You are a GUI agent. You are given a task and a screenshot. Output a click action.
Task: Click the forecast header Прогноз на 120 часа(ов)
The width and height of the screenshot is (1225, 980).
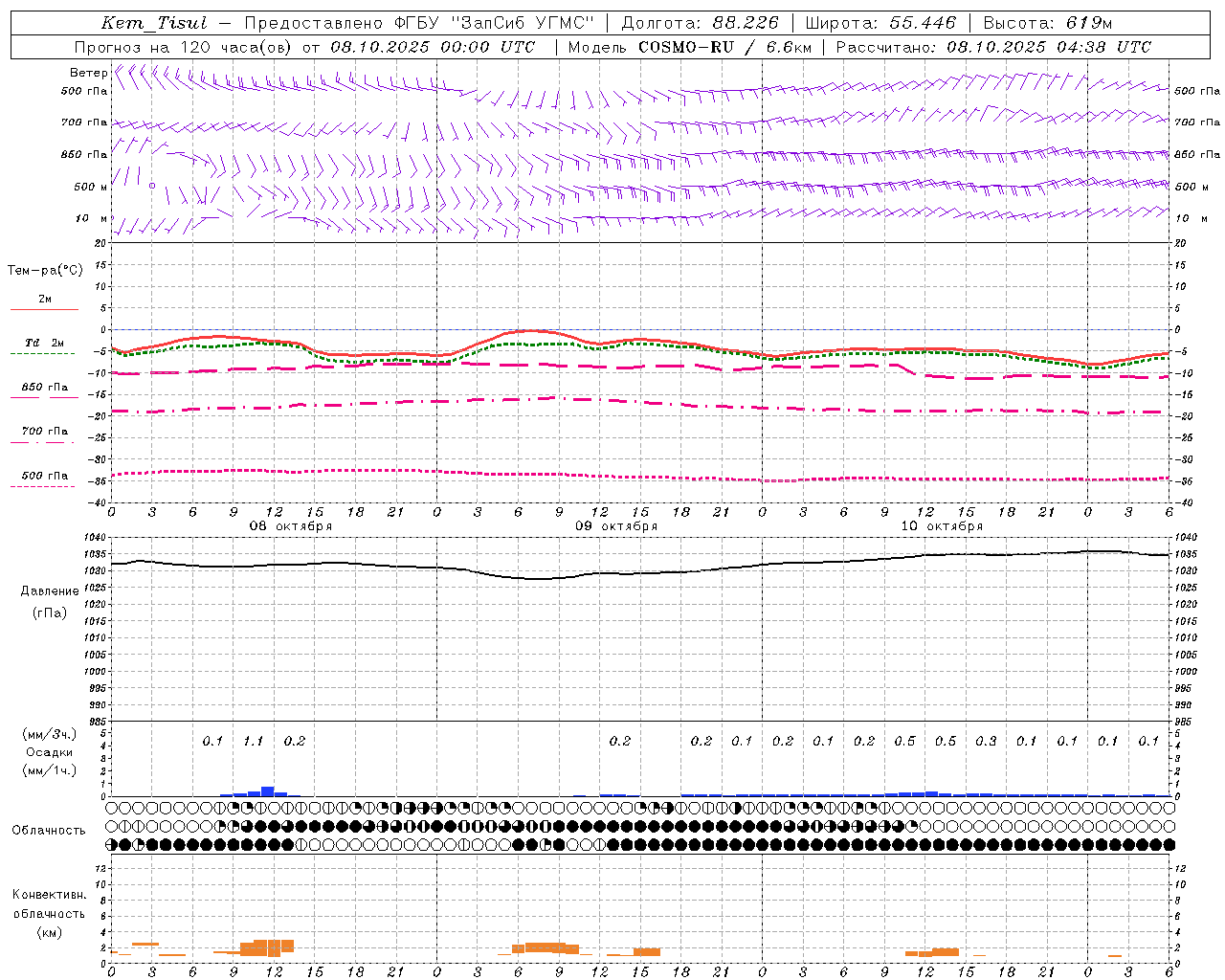pyautogui.click(x=185, y=47)
